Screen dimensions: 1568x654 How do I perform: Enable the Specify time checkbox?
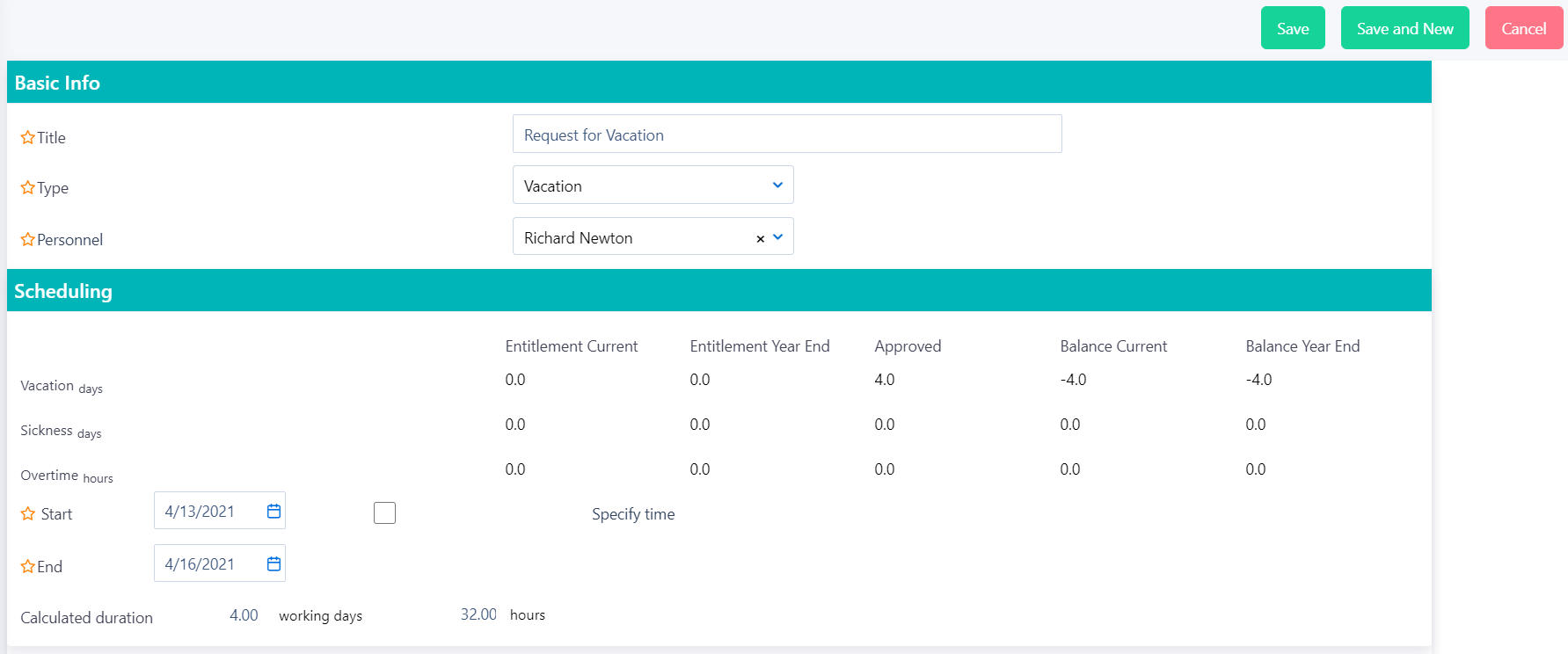[x=384, y=512]
